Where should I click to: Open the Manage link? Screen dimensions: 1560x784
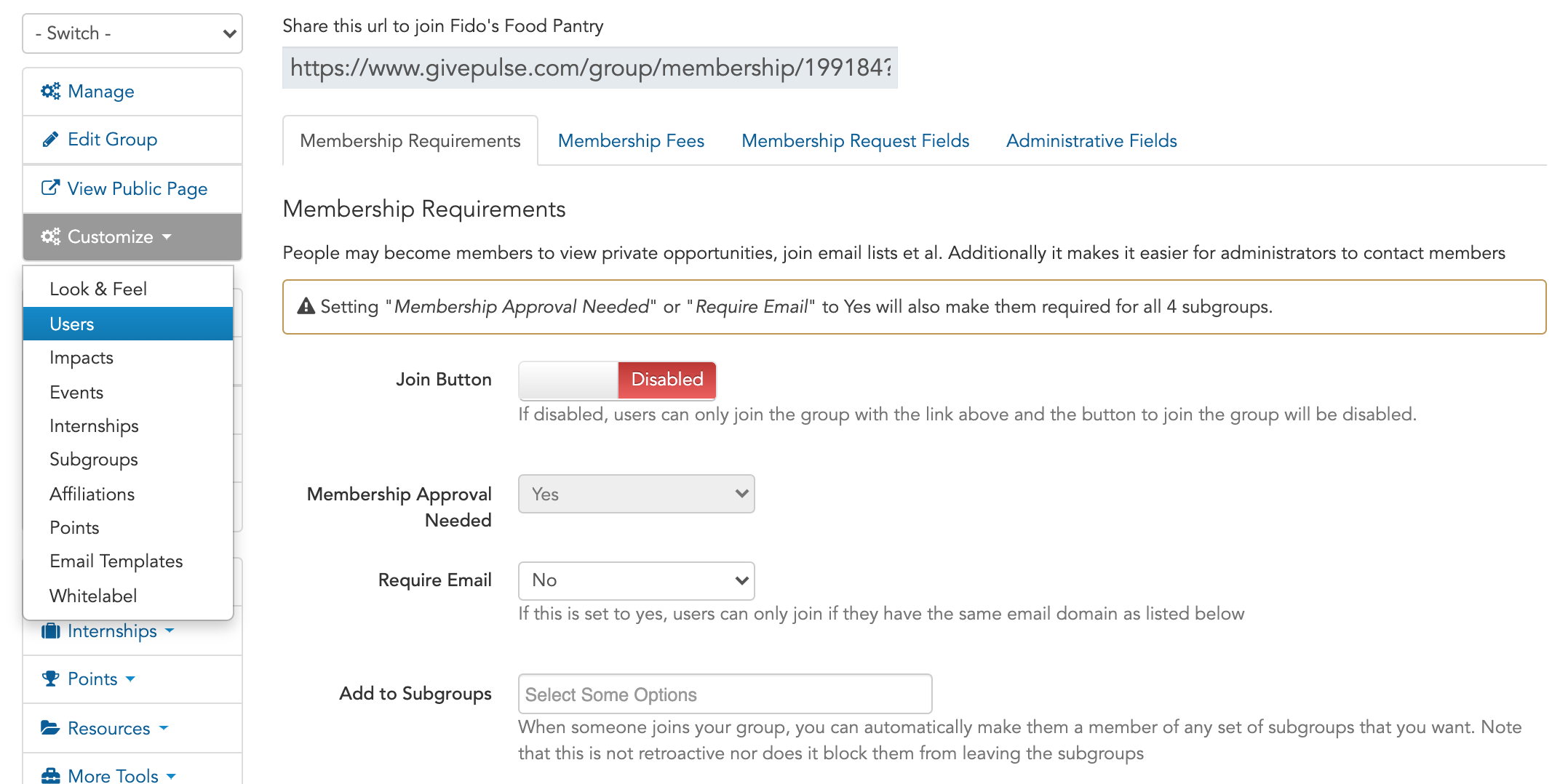pos(132,91)
